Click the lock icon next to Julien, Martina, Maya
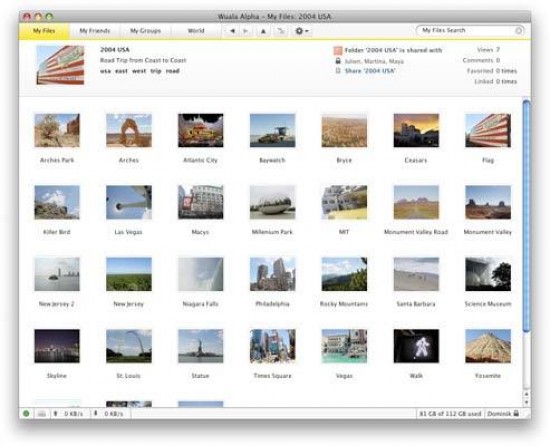Screen dimensions: 550x446 click(x=338, y=61)
